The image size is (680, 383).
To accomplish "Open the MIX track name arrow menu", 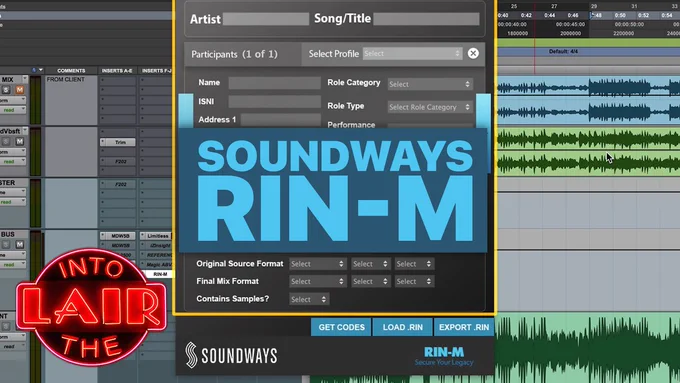I will tap(25, 79).
